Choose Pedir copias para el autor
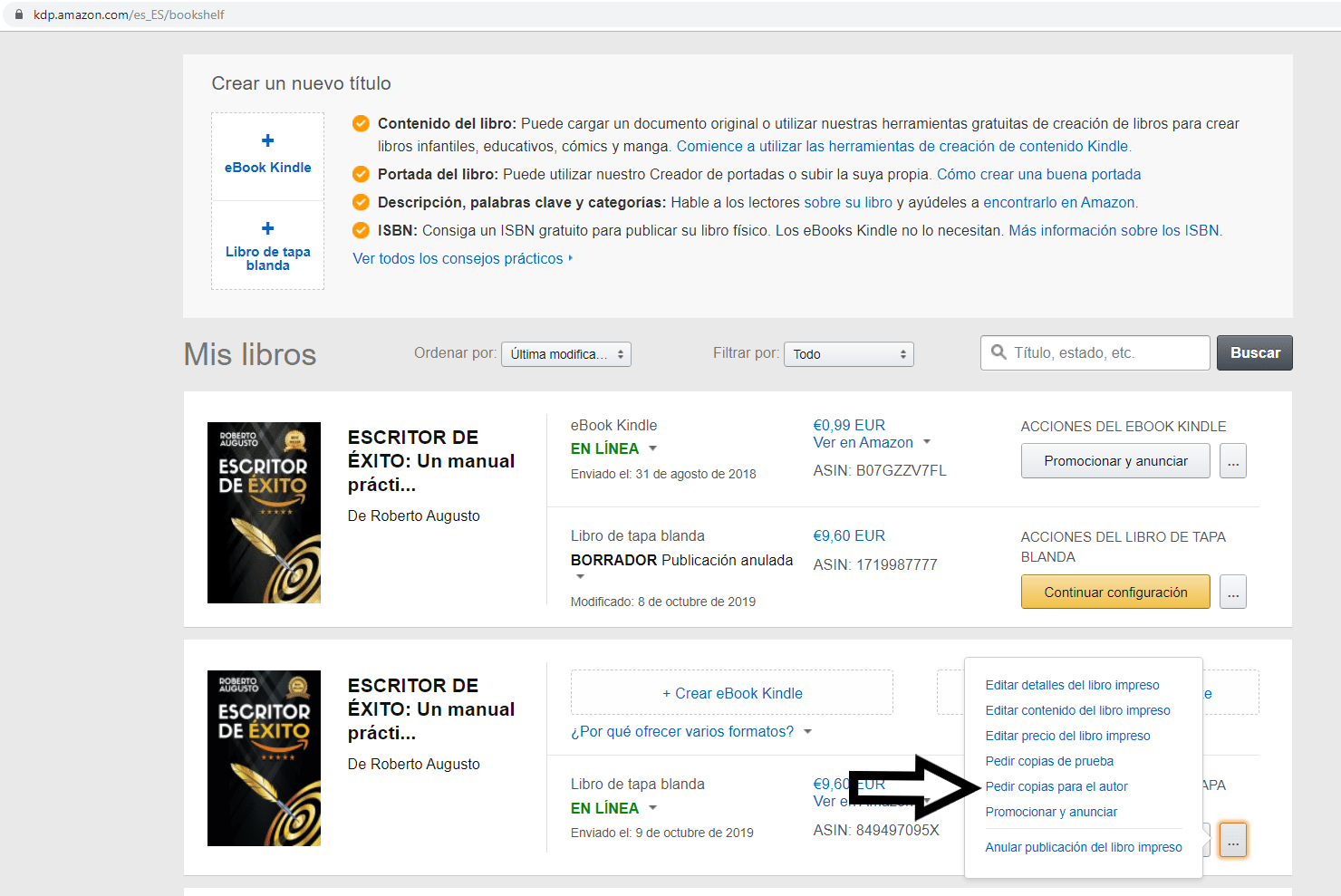The image size is (1341, 896). tap(1056, 786)
